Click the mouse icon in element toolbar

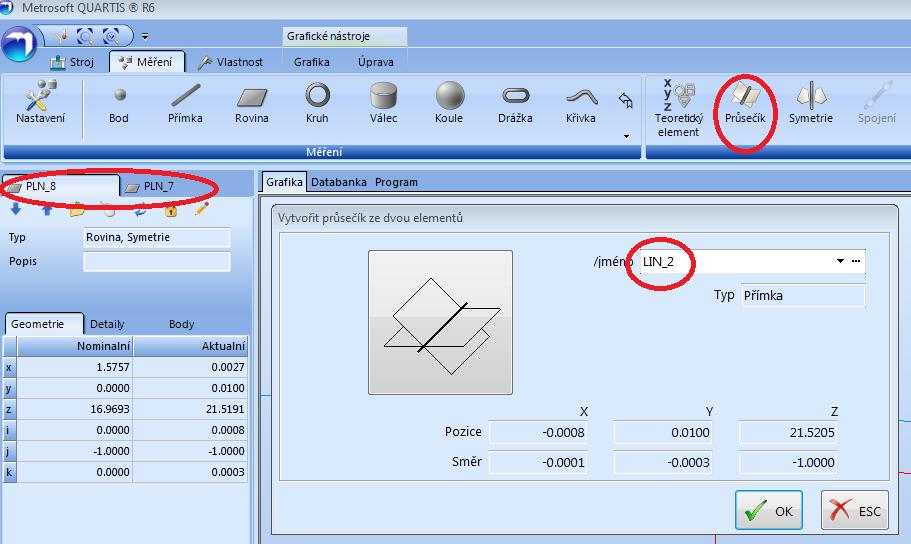(108, 209)
